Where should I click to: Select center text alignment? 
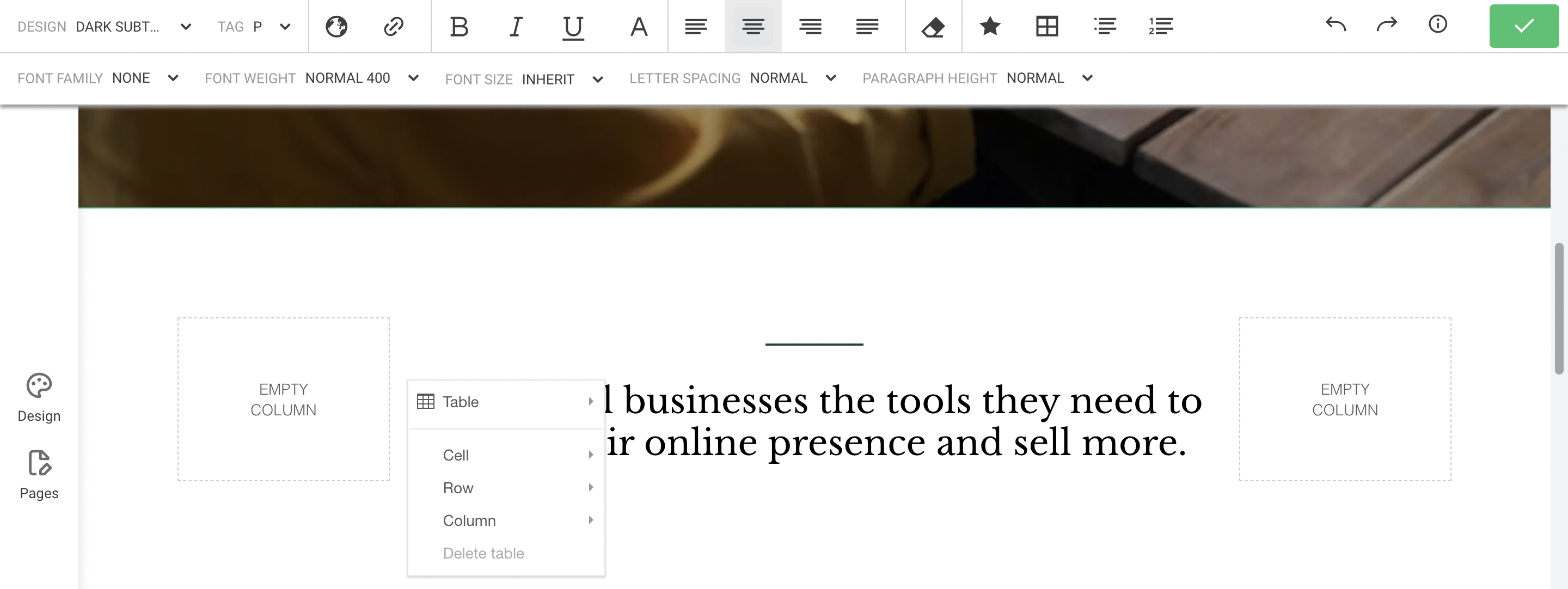pos(753,26)
